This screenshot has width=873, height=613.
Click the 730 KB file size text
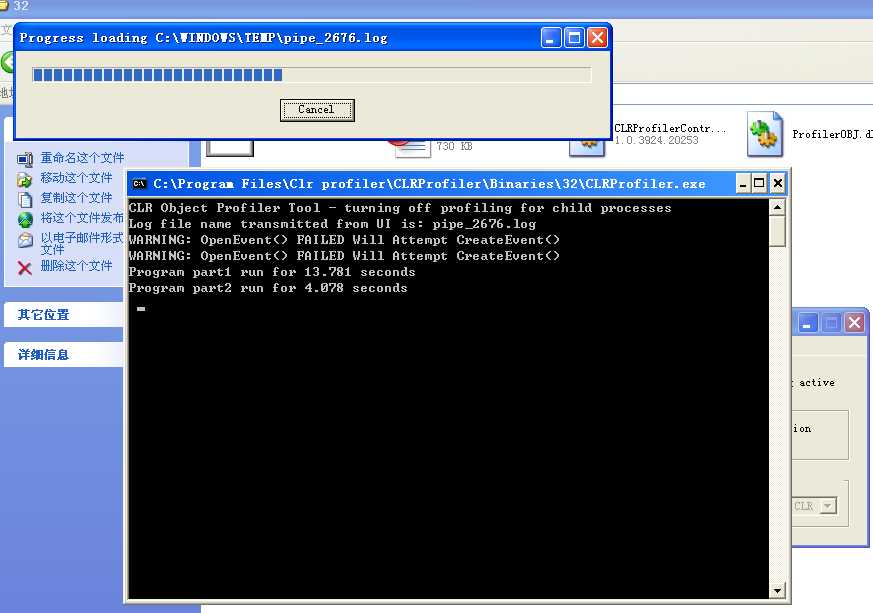pyautogui.click(x=454, y=146)
